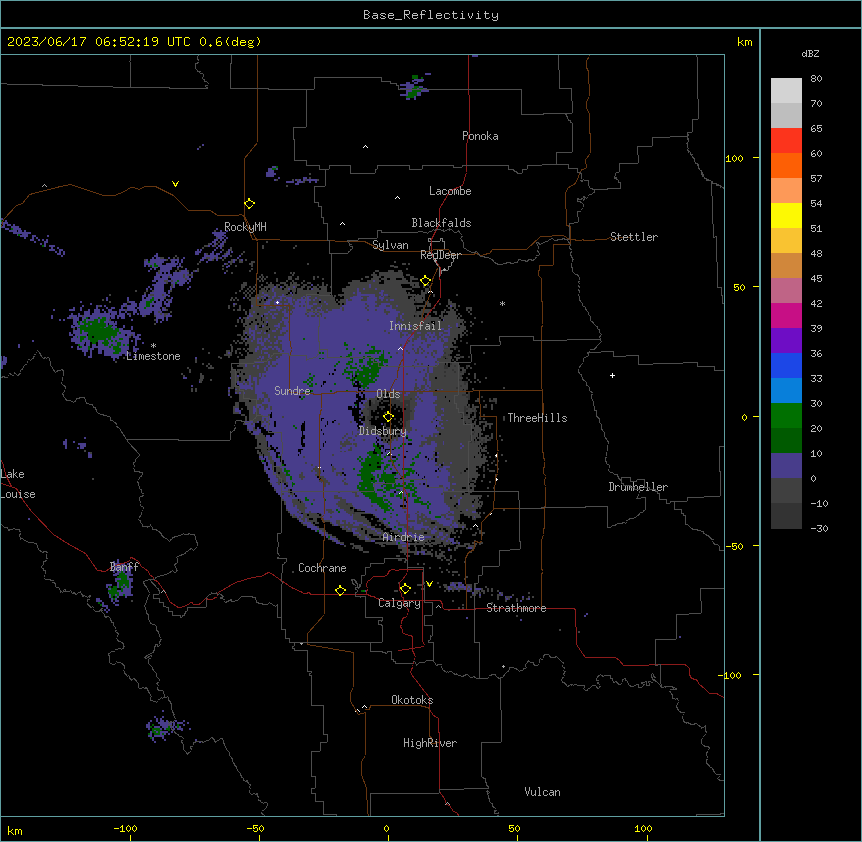Click the green echo core south of Didsbury
The image size is (862, 842).
374,478
